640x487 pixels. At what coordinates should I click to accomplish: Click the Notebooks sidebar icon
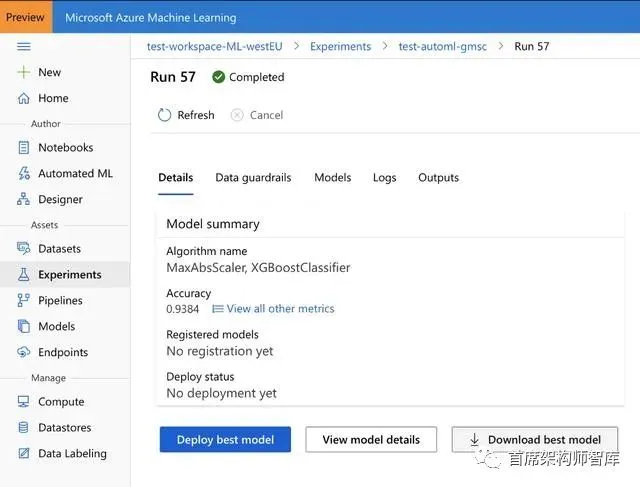pyautogui.click(x=24, y=147)
